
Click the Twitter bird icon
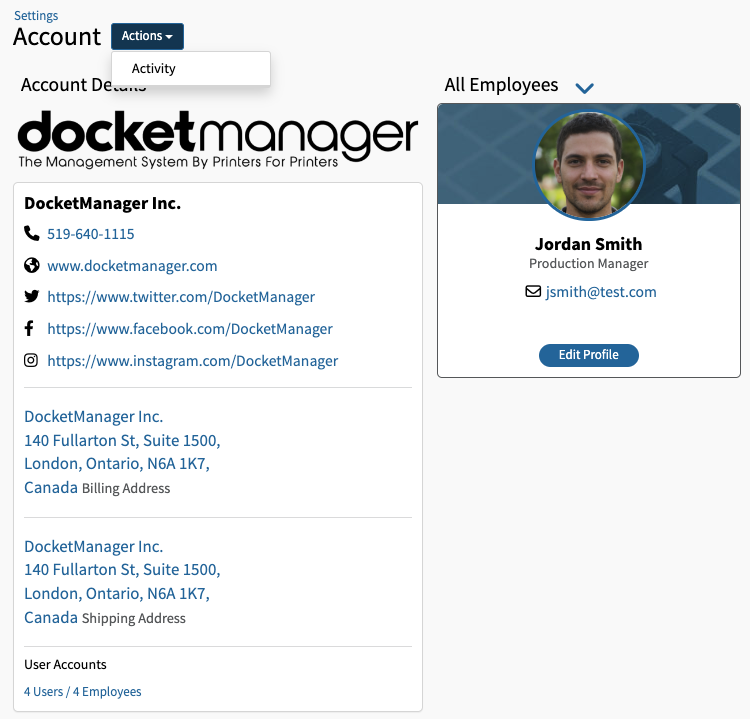pos(32,297)
